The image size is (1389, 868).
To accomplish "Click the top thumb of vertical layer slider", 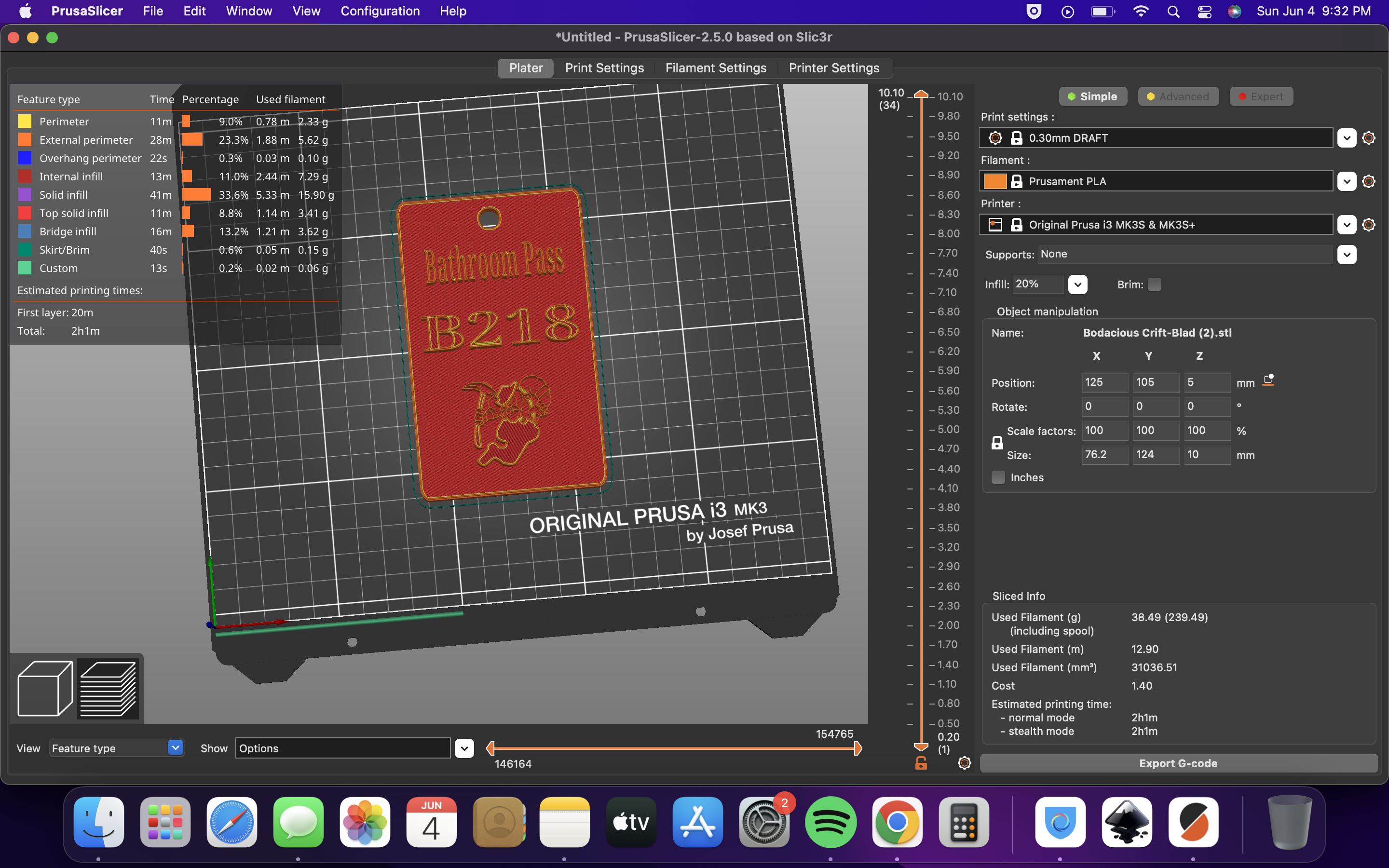I will pos(921,94).
